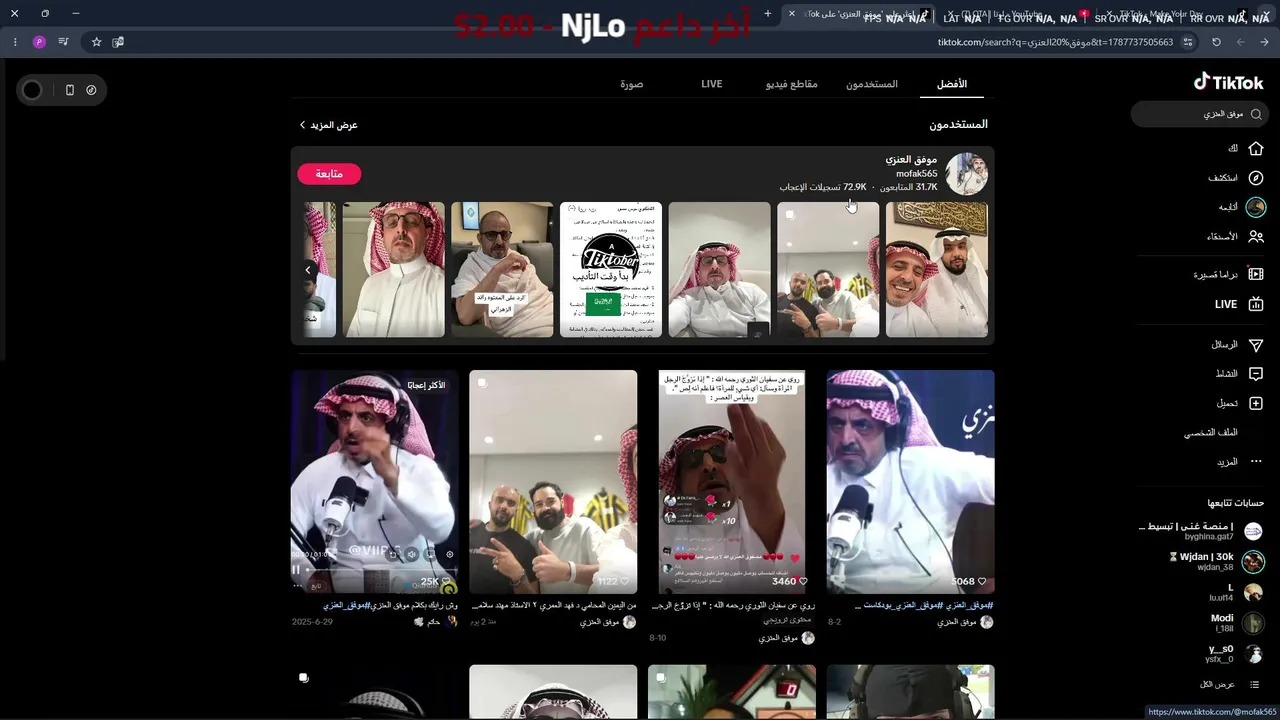This screenshot has height=720, width=1280.
Task: Open author حاكم under the 25K video
Action: pyautogui.click(x=435, y=622)
